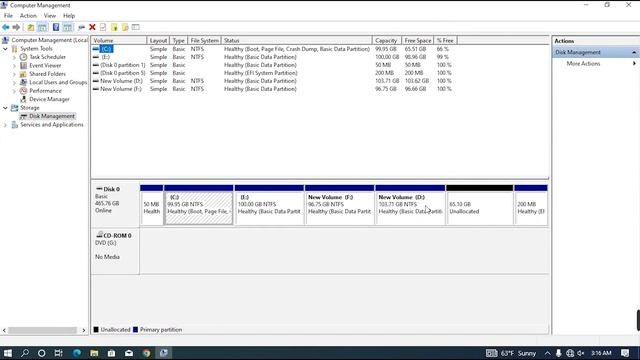Open taskbar Search magnifier
The height and width of the screenshot is (360, 640).
24,353
